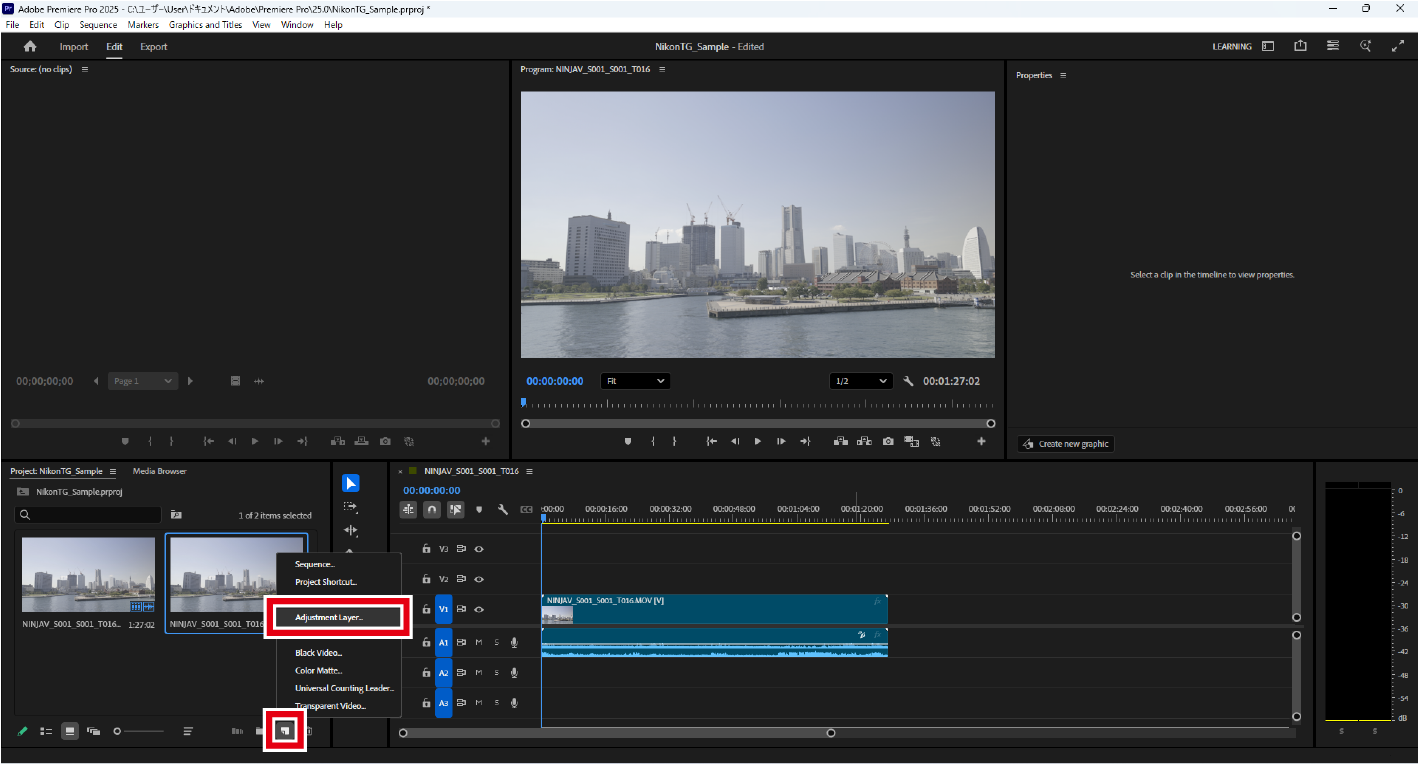Open the 1/2 playback resolution dropdown

point(861,381)
